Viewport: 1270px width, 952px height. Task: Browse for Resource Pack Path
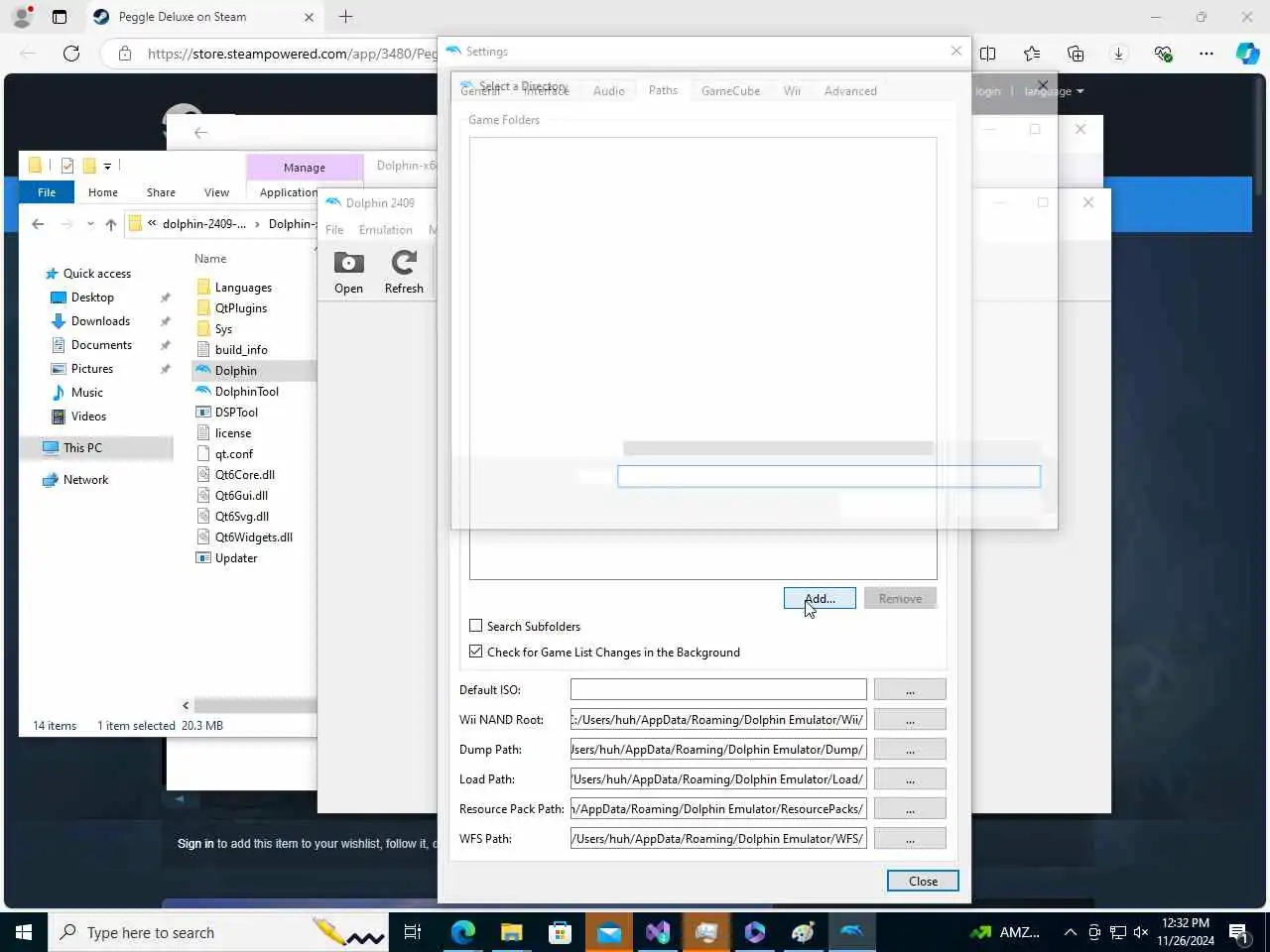click(x=910, y=808)
